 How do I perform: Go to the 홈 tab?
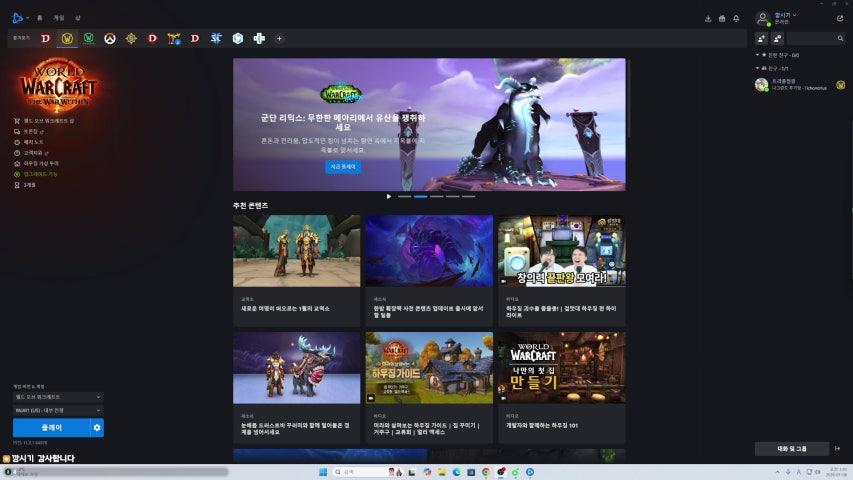pos(40,18)
